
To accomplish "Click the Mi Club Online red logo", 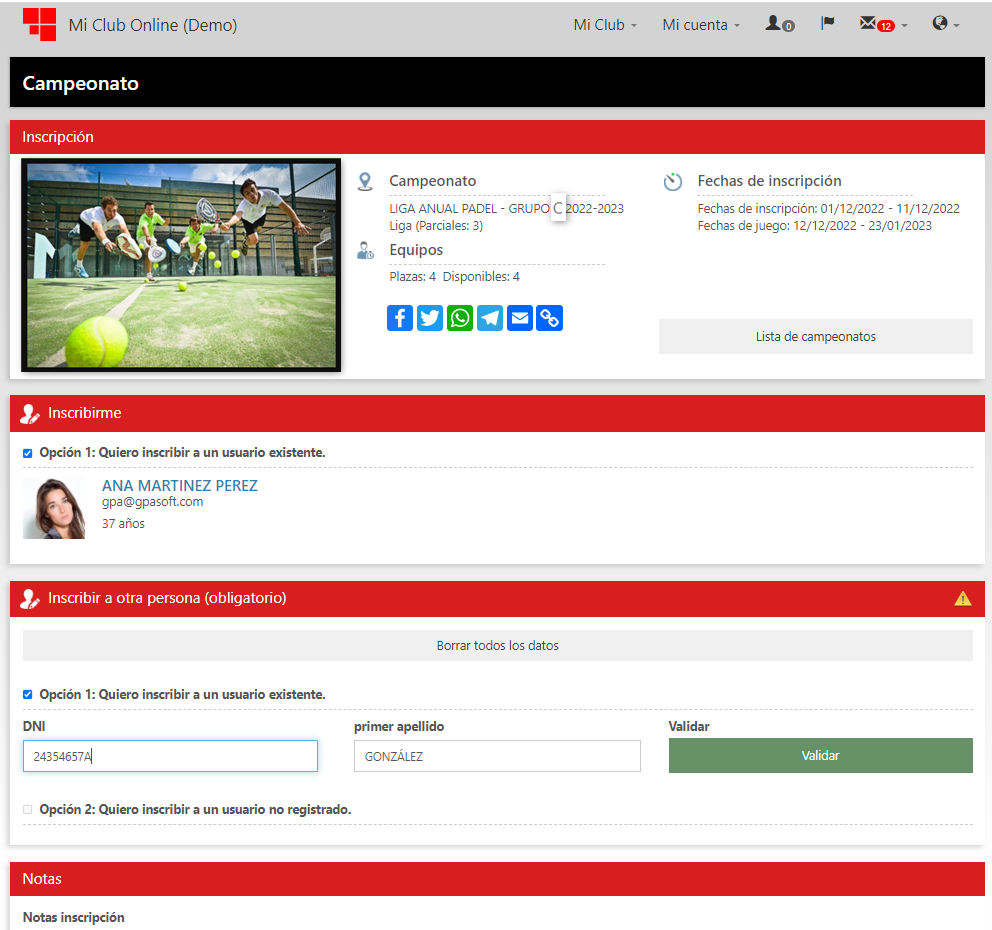I will [x=39, y=24].
